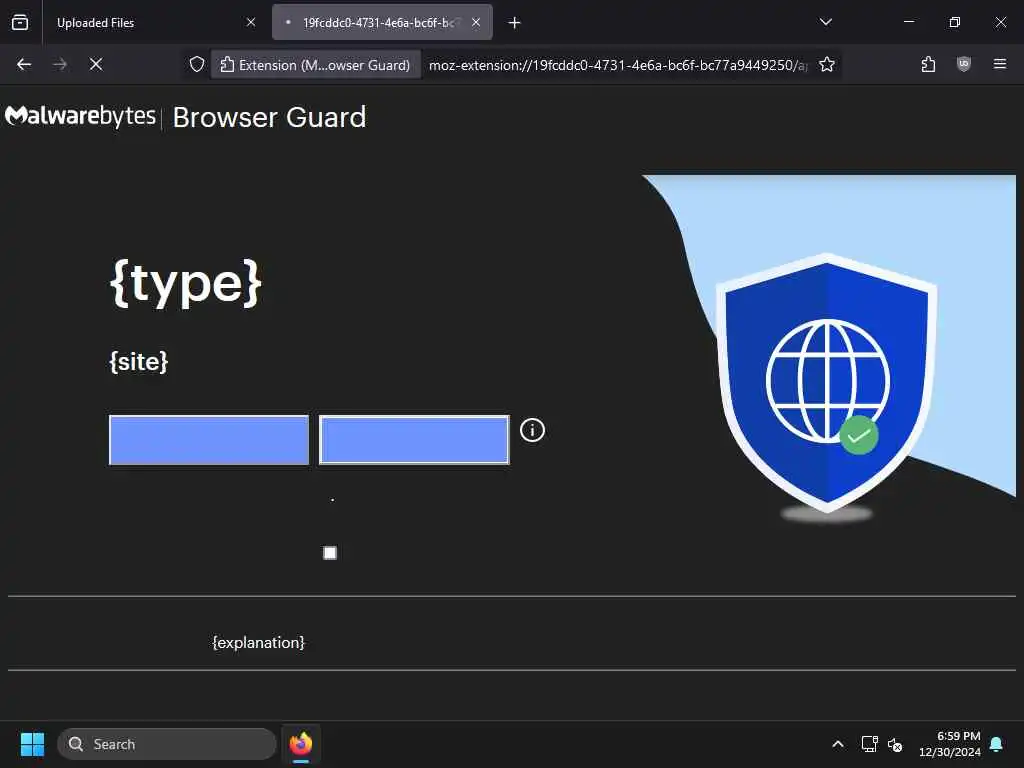This screenshot has height=768, width=1024.
Task: Stop loading the page
Action: [x=96, y=64]
